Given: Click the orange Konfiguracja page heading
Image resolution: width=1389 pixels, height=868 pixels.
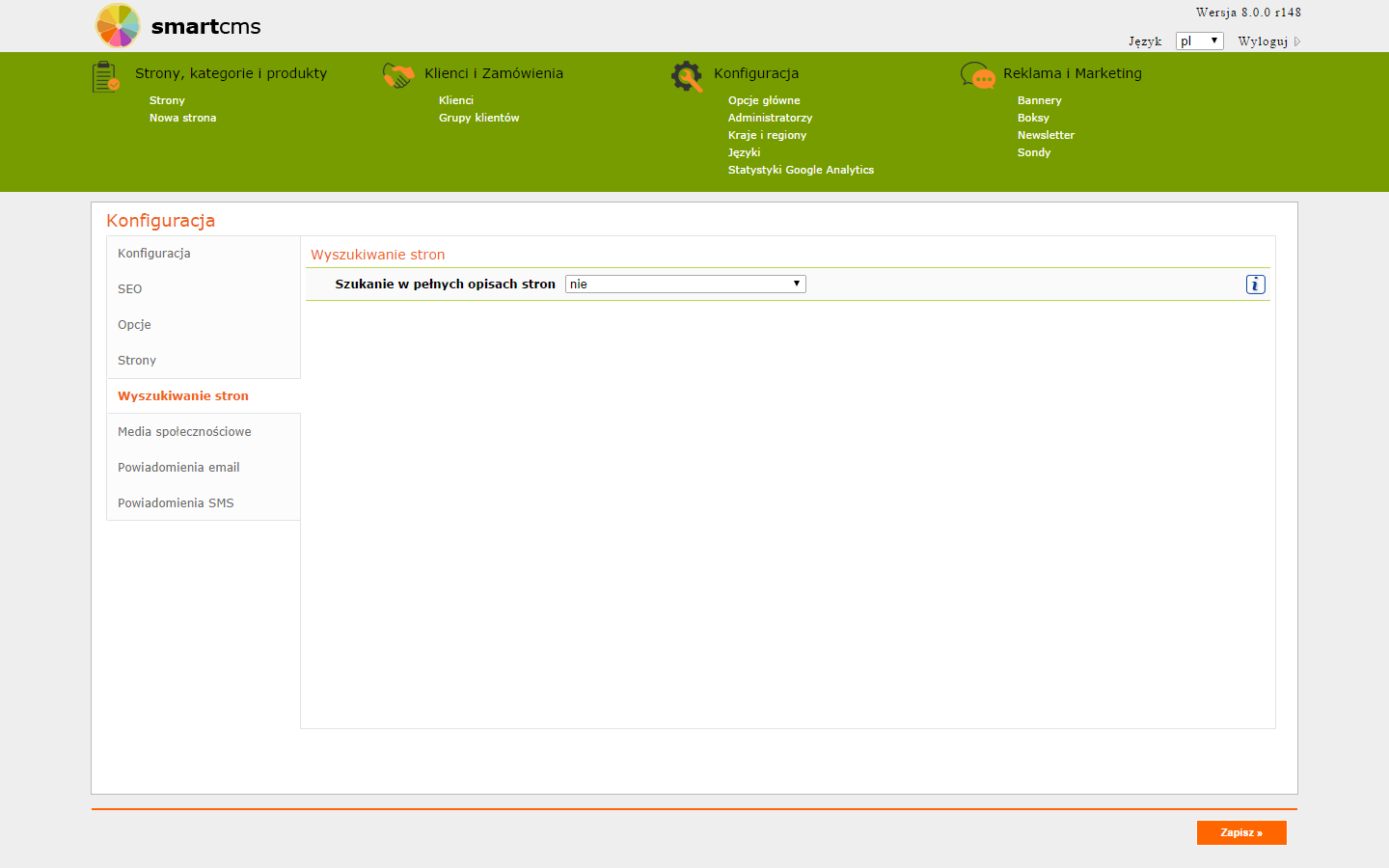Looking at the screenshot, I should pos(160,221).
